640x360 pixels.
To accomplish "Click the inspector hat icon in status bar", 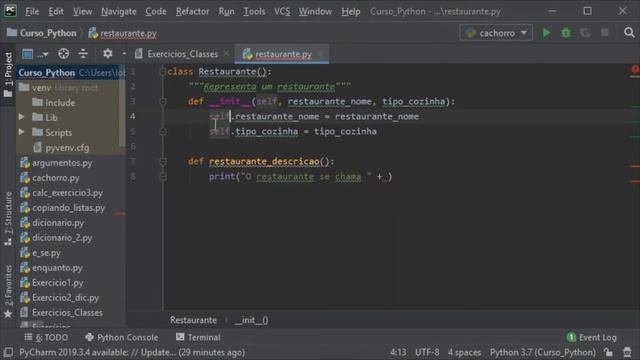I will [627, 352].
